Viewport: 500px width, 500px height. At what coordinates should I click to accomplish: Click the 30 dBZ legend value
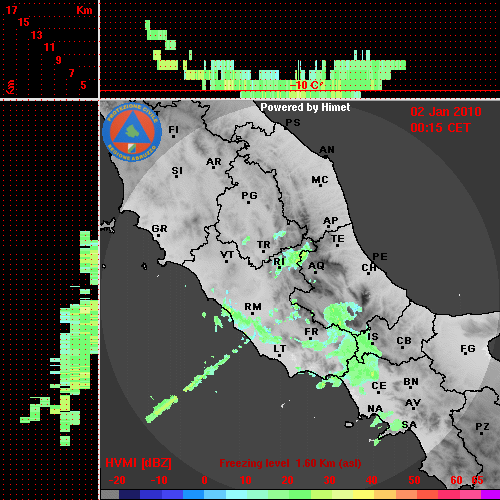click(330, 480)
